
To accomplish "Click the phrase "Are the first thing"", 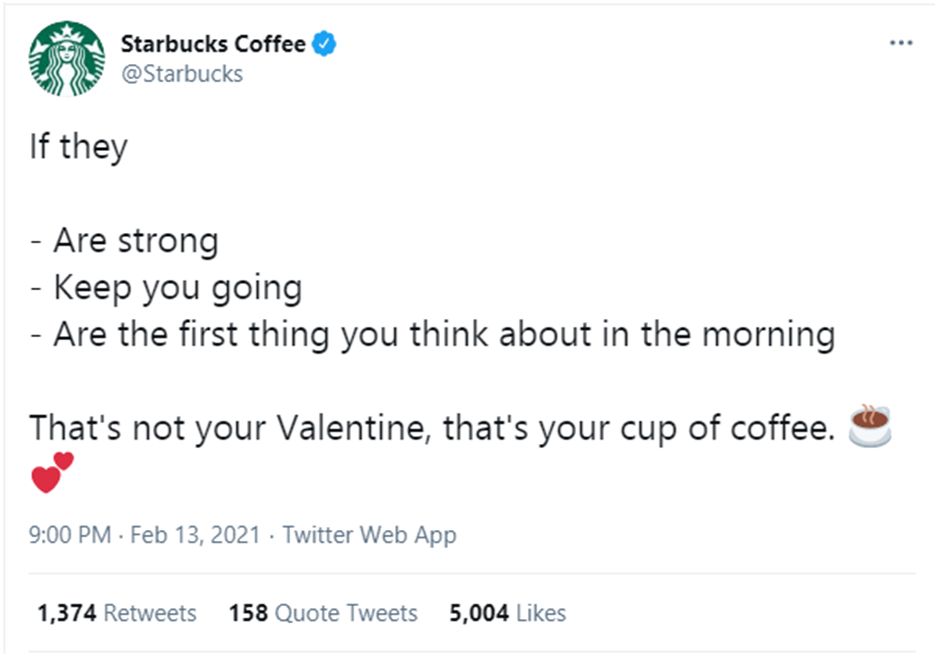I will 193,334.
